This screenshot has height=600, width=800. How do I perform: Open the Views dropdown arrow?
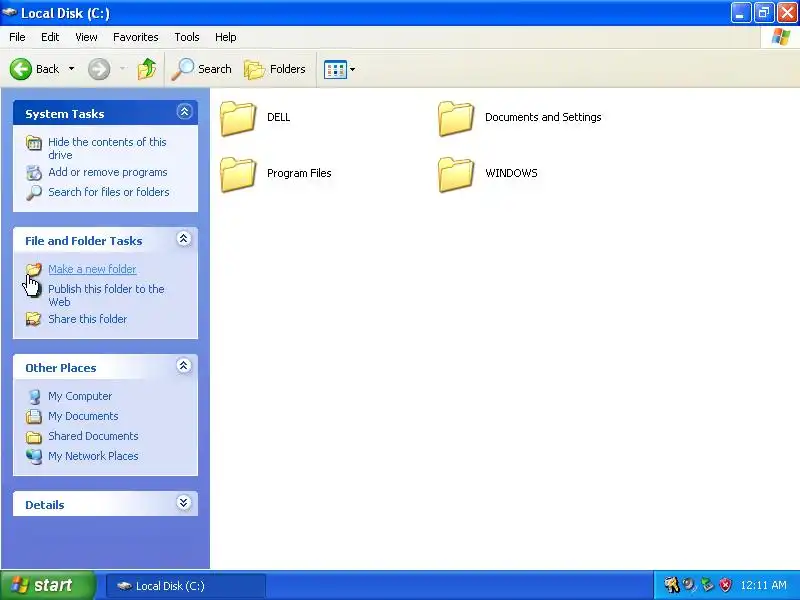[x=353, y=69]
